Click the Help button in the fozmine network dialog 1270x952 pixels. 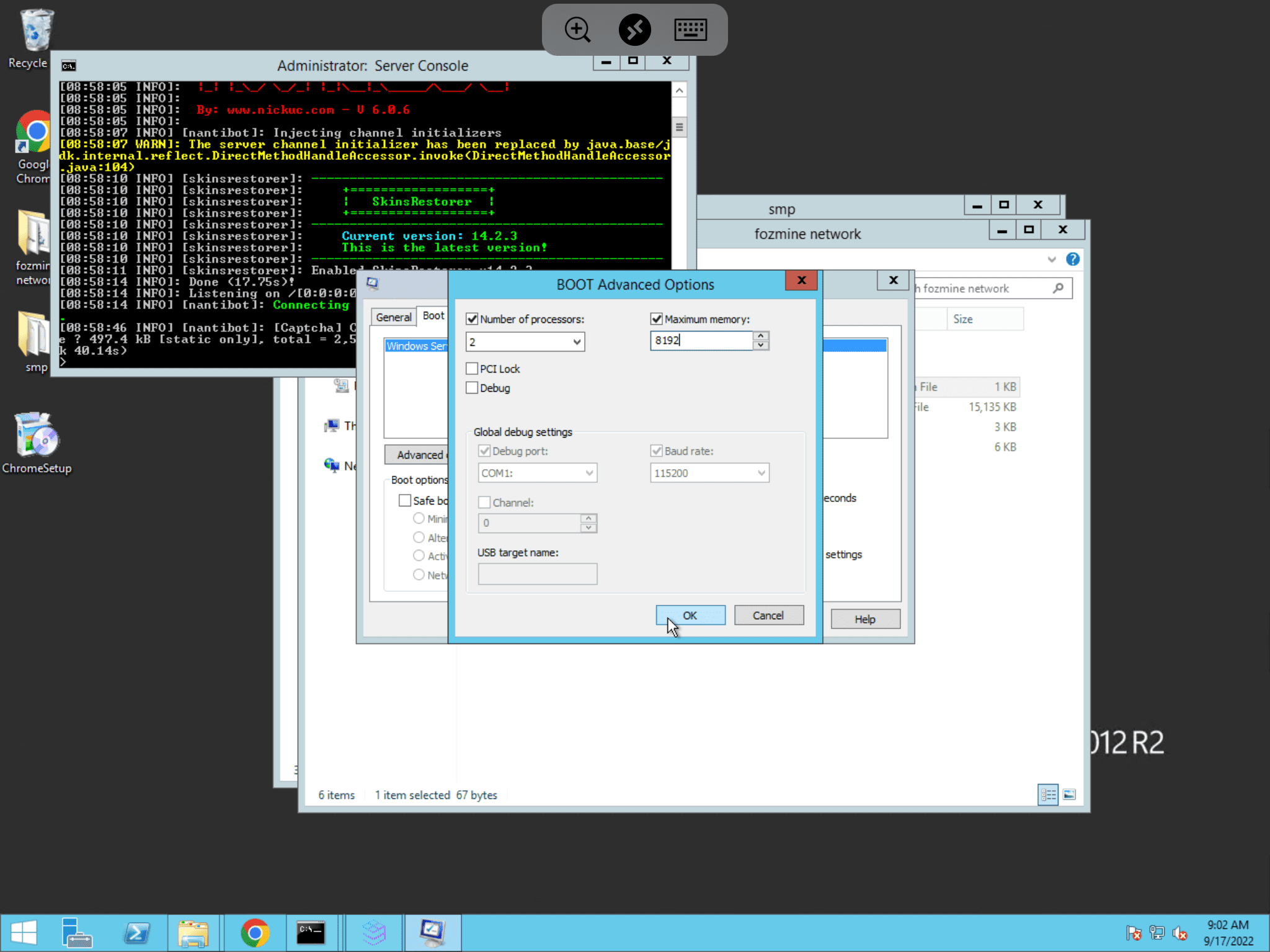[x=864, y=619]
